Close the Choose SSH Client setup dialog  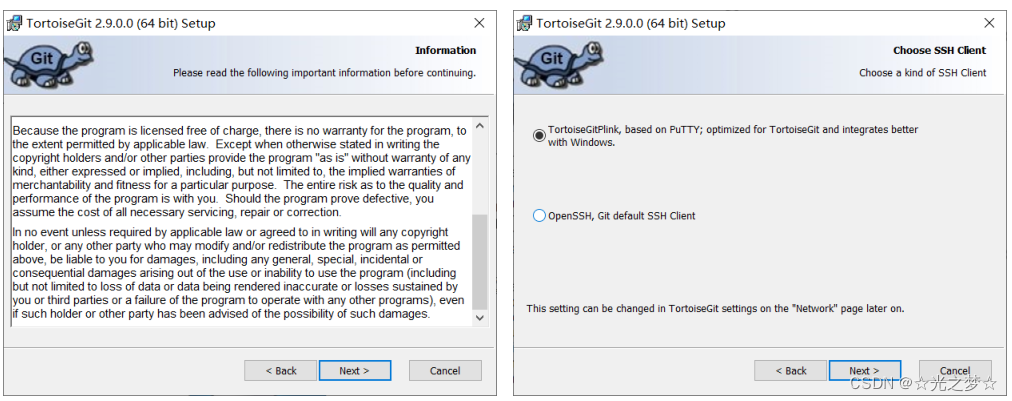click(x=989, y=23)
